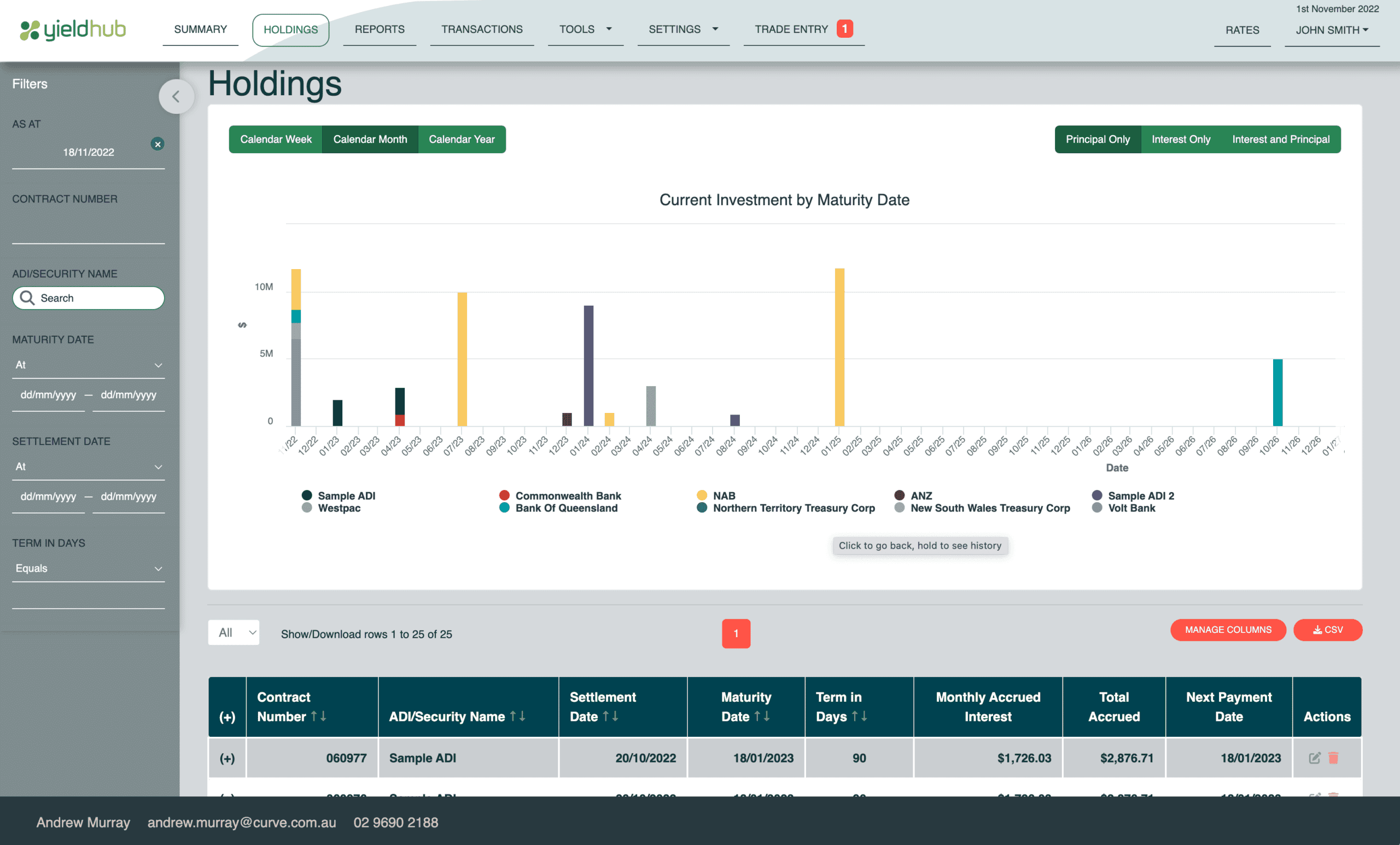
Task: Select Interest Only chart mode
Action: tap(1181, 139)
